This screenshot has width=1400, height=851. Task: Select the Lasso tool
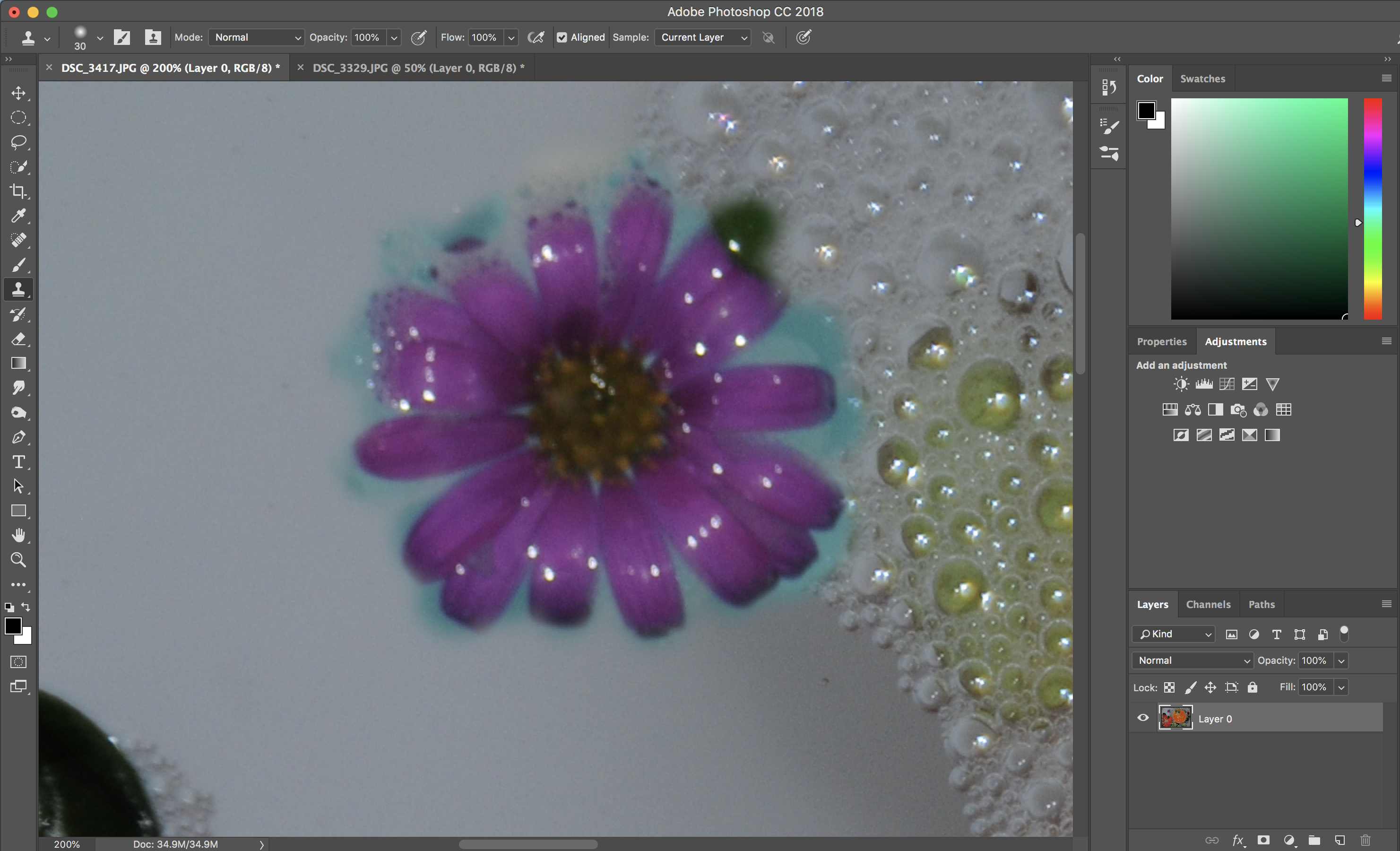coord(18,142)
